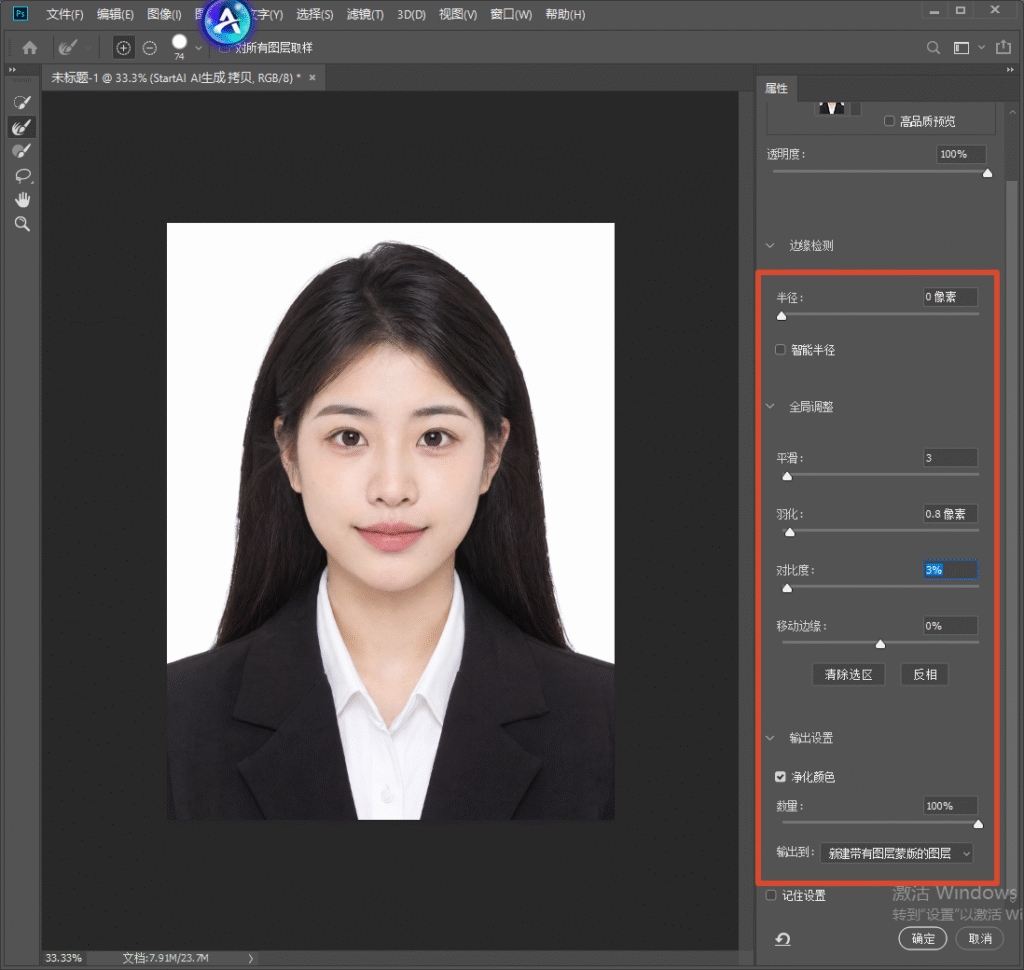Uncheck the 净化颜色 checkbox
The height and width of the screenshot is (970, 1024).
pos(780,777)
